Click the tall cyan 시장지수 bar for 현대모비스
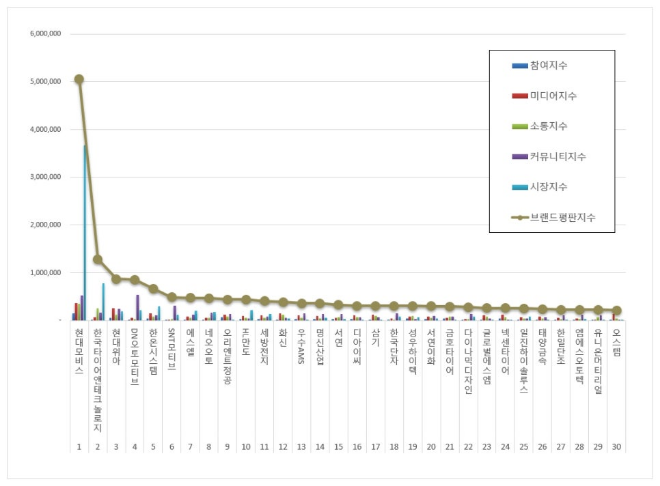Image resolution: width=660 pixels, height=486 pixels. click(x=85, y=232)
